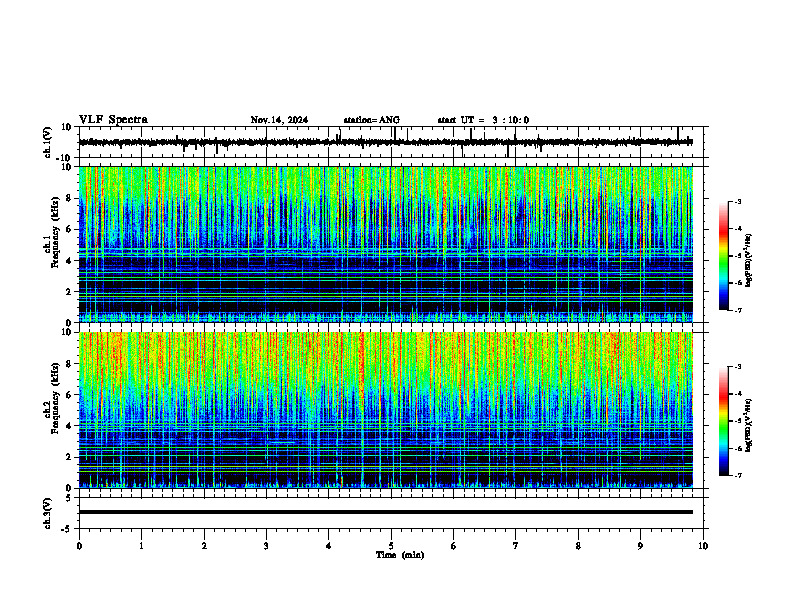Click the "-7" label on ch.2 colorbar
Image resolution: width=792 pixels, height=612 pixels.
[738, 475]
